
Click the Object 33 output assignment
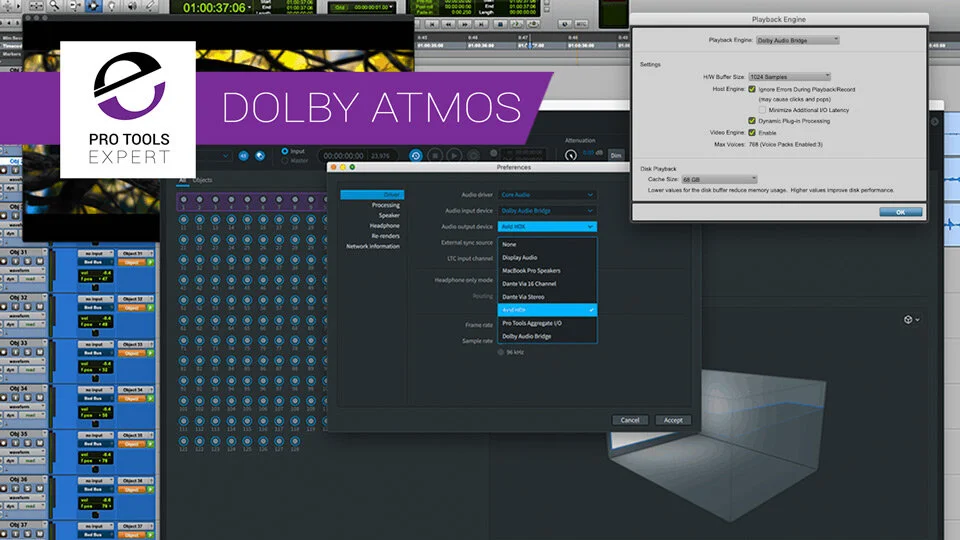(x=134, y=345)
